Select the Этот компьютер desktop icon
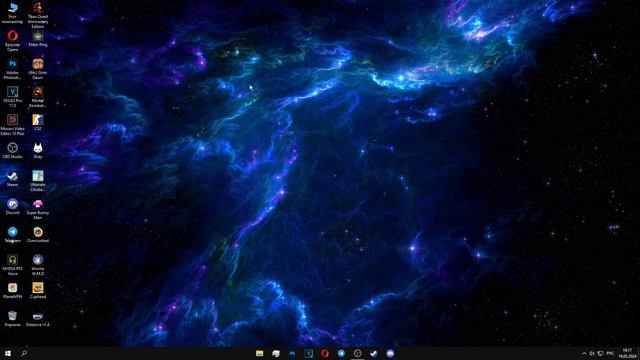Viewport: 640px width, 360px height. tap(12, 13)
